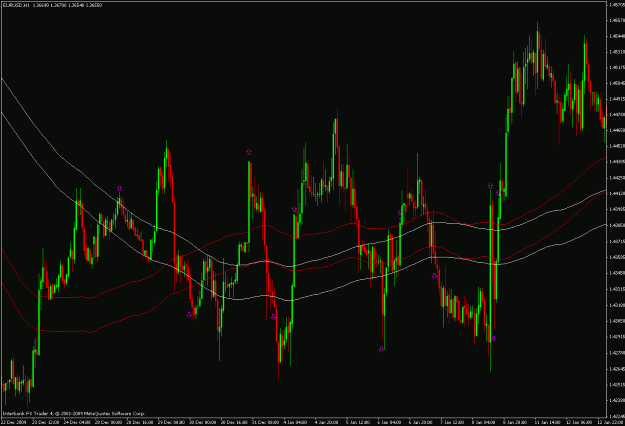
Task: Click the 22 Dec 2009 time axis label
Action: 14,422
